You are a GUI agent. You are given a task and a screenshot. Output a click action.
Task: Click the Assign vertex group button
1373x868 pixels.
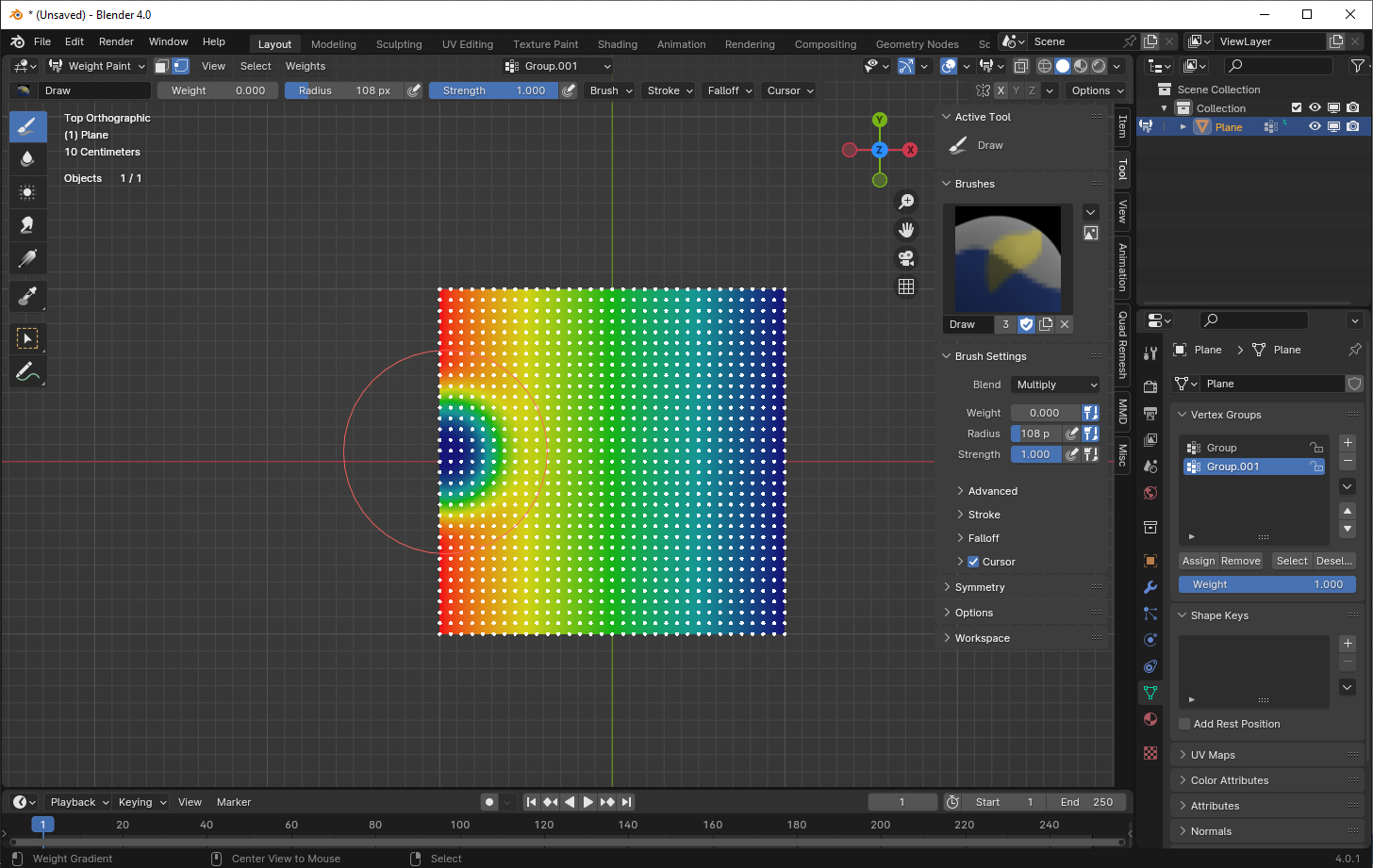[1199, 561]
